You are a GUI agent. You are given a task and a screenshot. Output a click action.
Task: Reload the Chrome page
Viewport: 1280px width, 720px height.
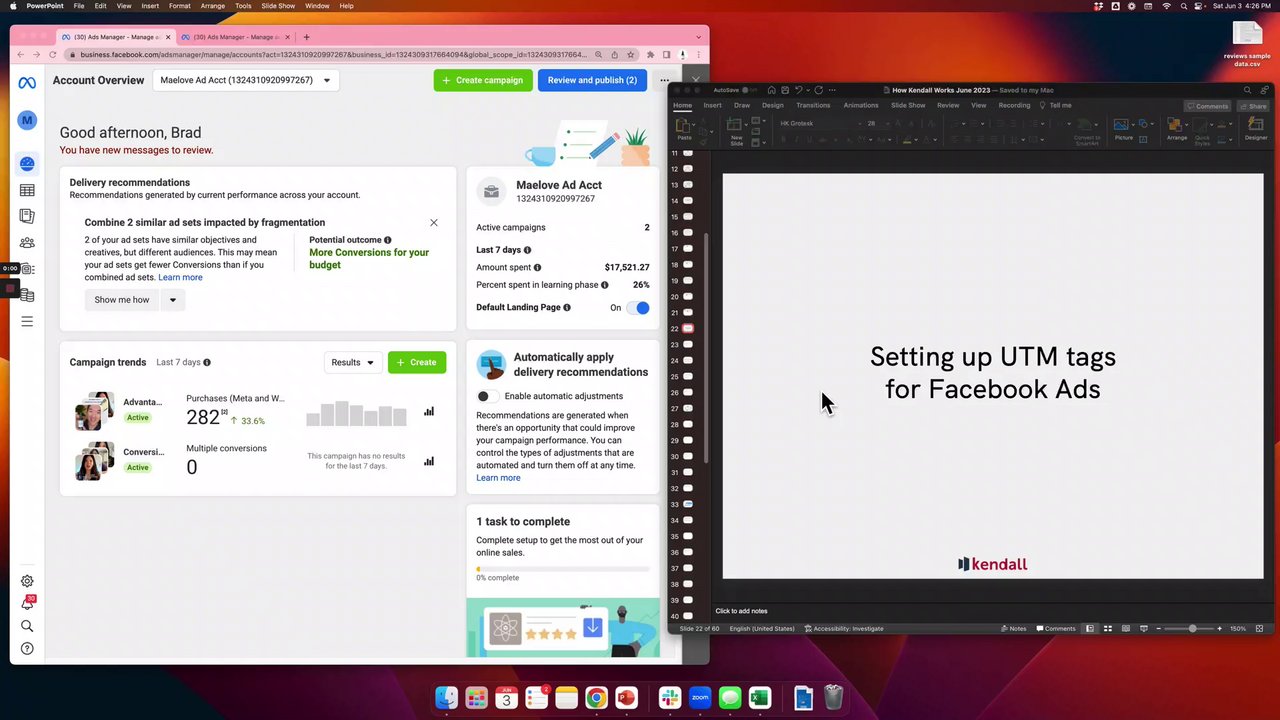(x=52, y=54)
